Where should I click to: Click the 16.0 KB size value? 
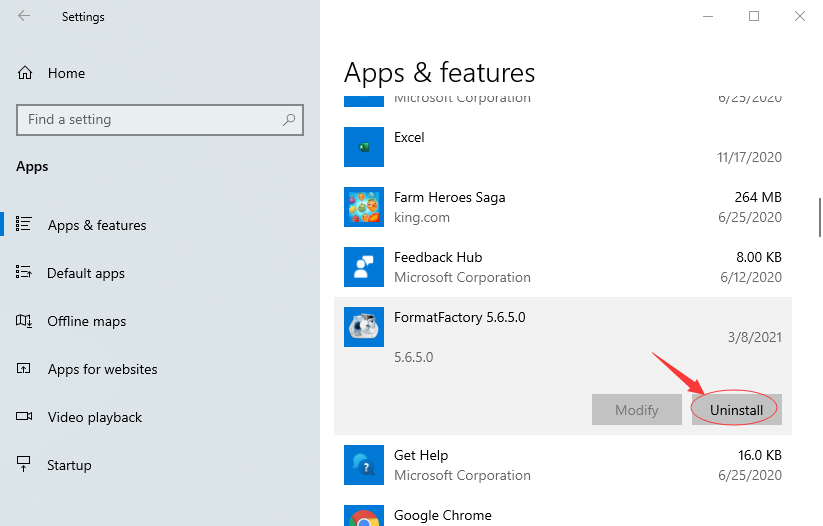point(759,455)
